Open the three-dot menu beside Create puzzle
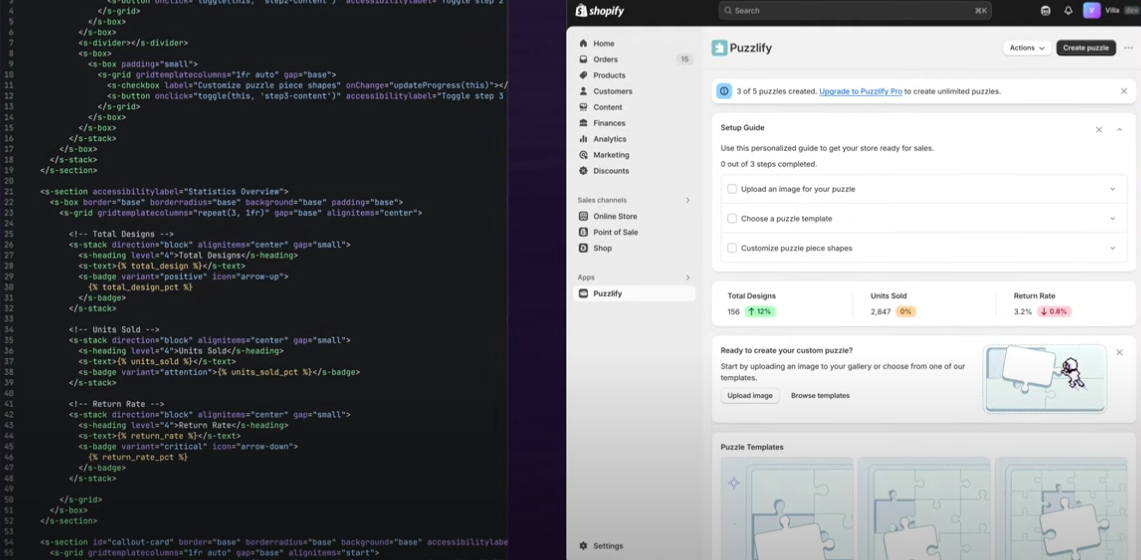Viewport: 1141px width, 560px height. 1129,47
